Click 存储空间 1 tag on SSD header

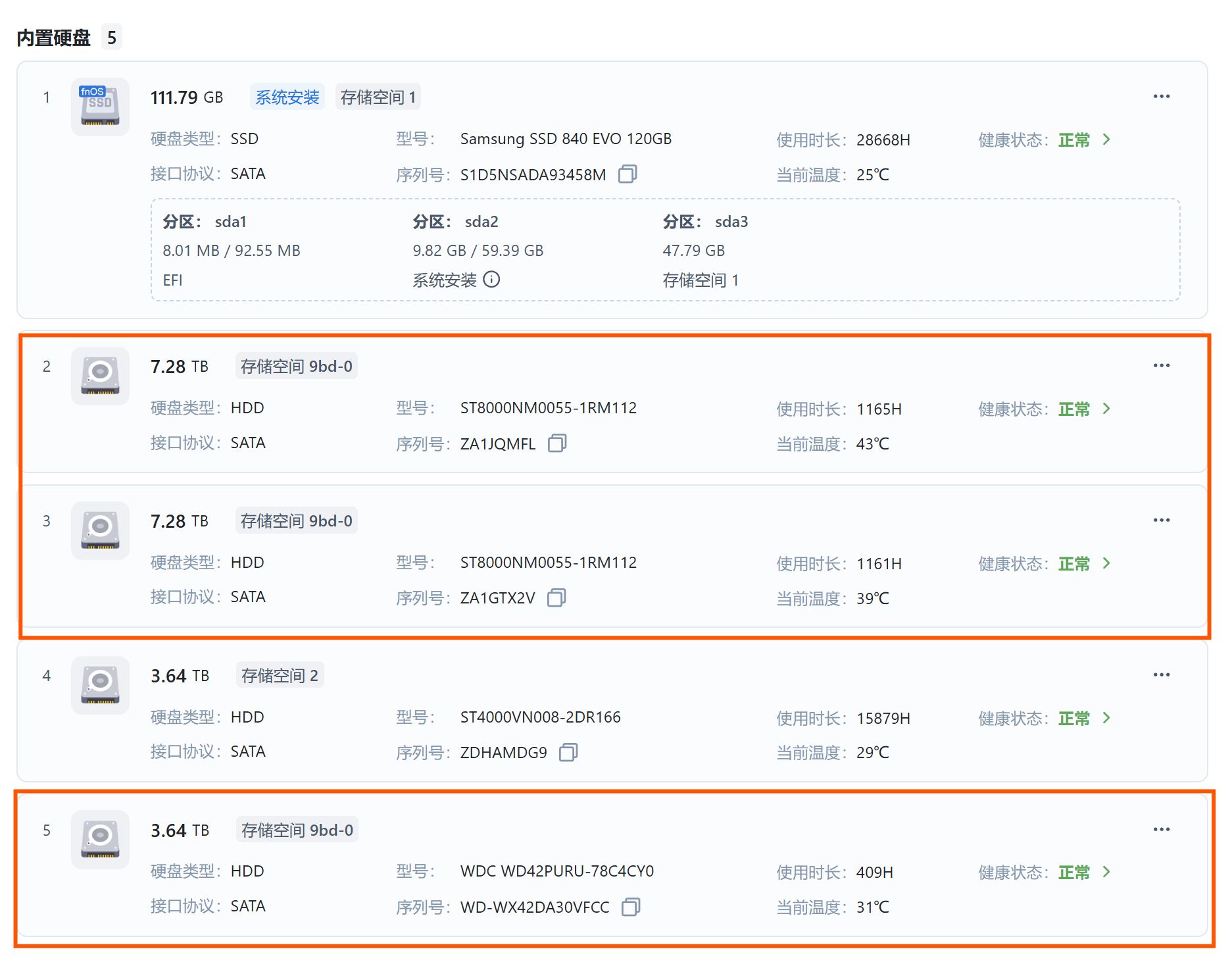pyautogui.click(x=378, y=97)
